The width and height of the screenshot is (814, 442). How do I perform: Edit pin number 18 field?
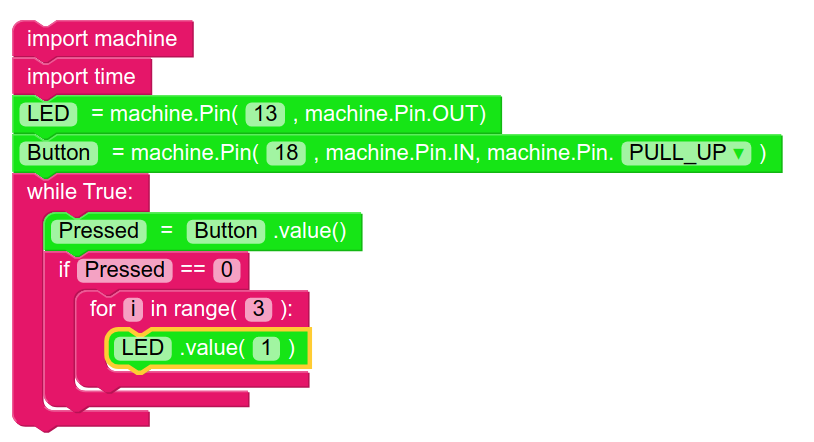coord(286,154)
